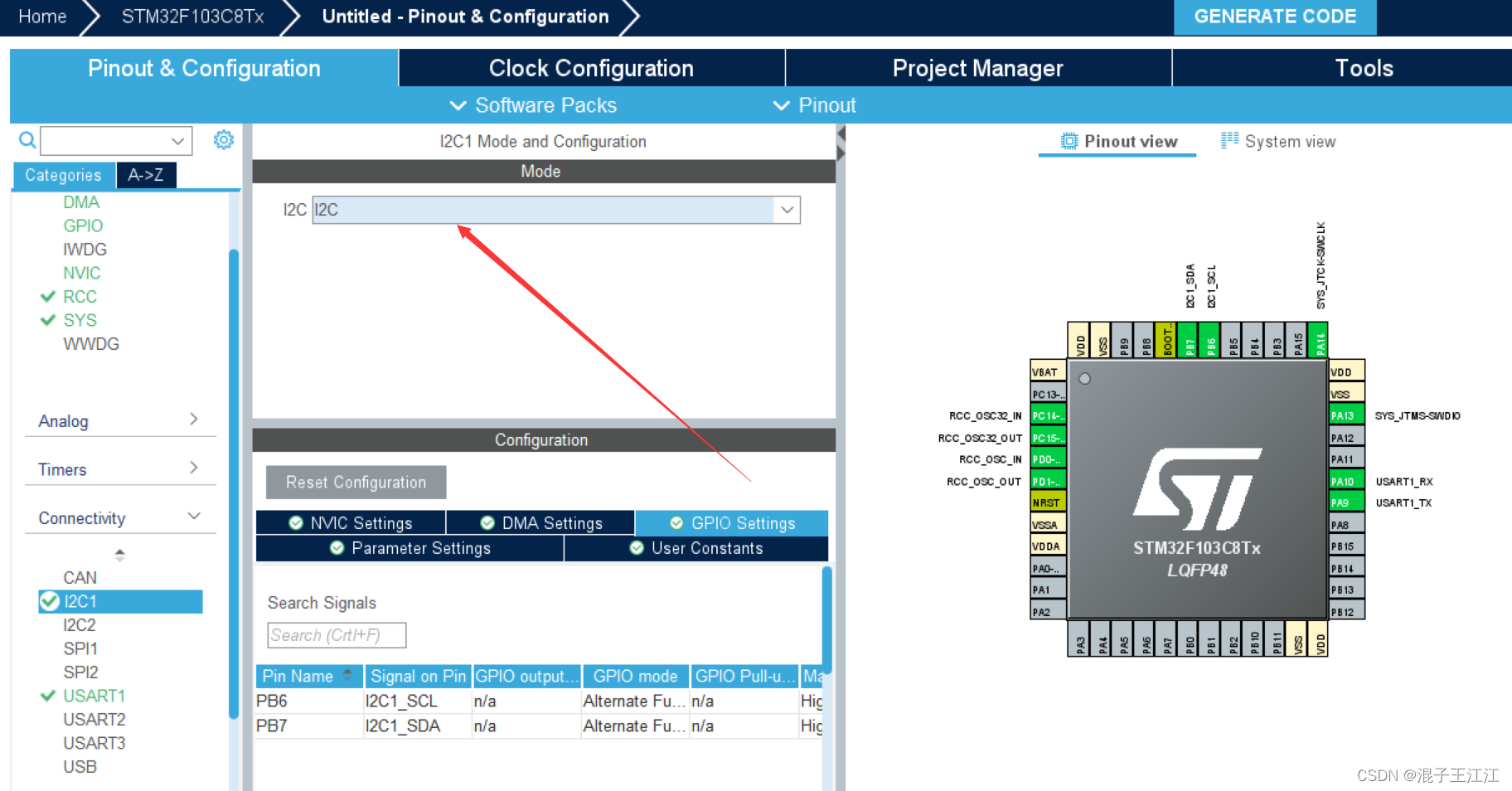Switch to User Constants tab
The height and width of the screenshot is (791, 1512).
point(696,548)
